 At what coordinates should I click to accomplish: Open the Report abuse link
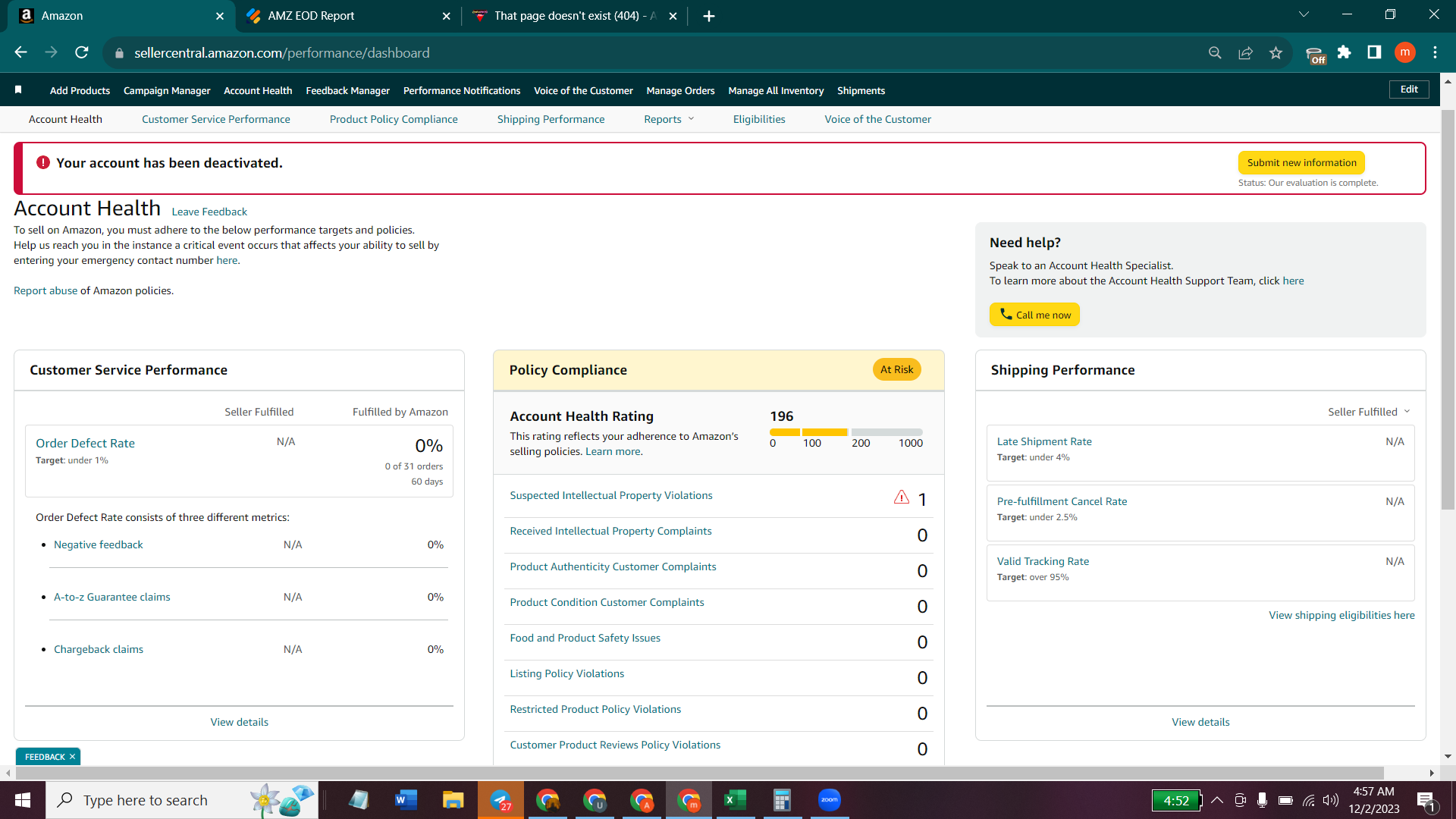pyautogui.click(x=45, y=290)
